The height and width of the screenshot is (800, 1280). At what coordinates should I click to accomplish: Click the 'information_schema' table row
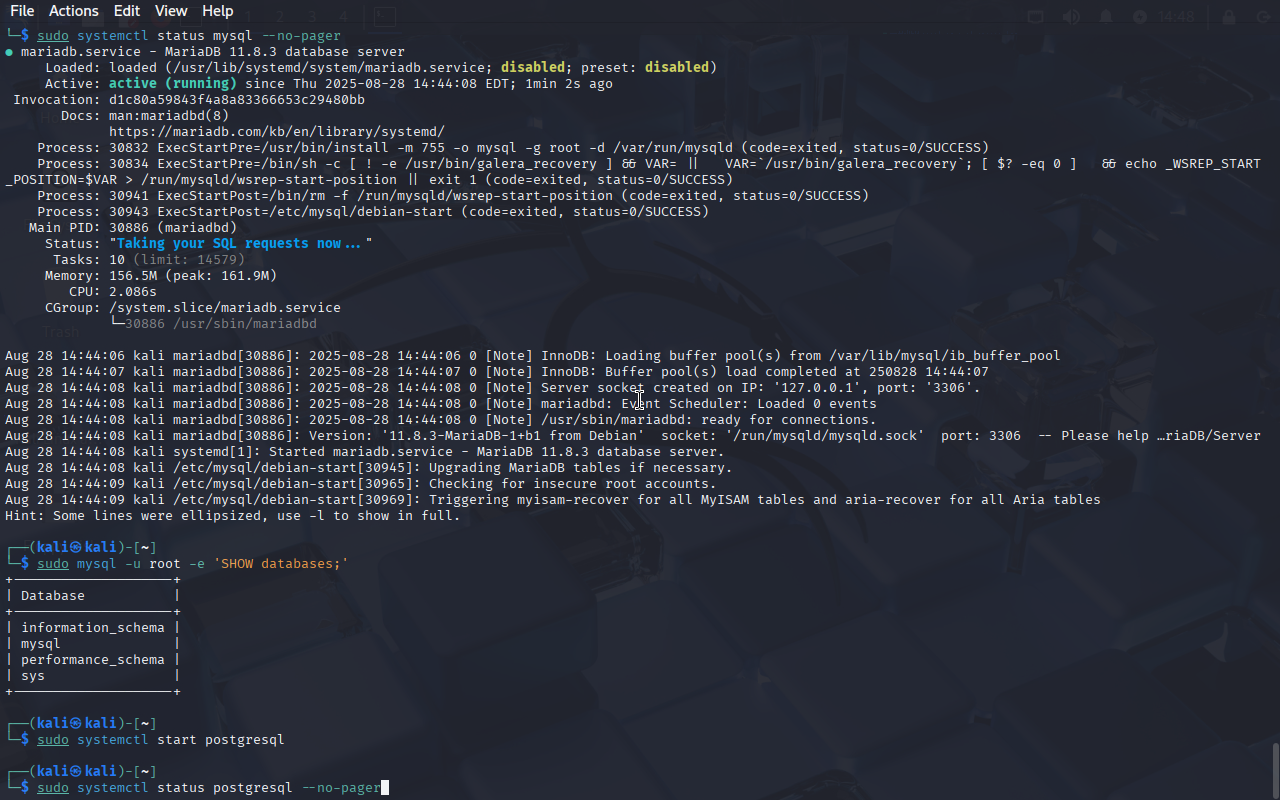(93, 628)
